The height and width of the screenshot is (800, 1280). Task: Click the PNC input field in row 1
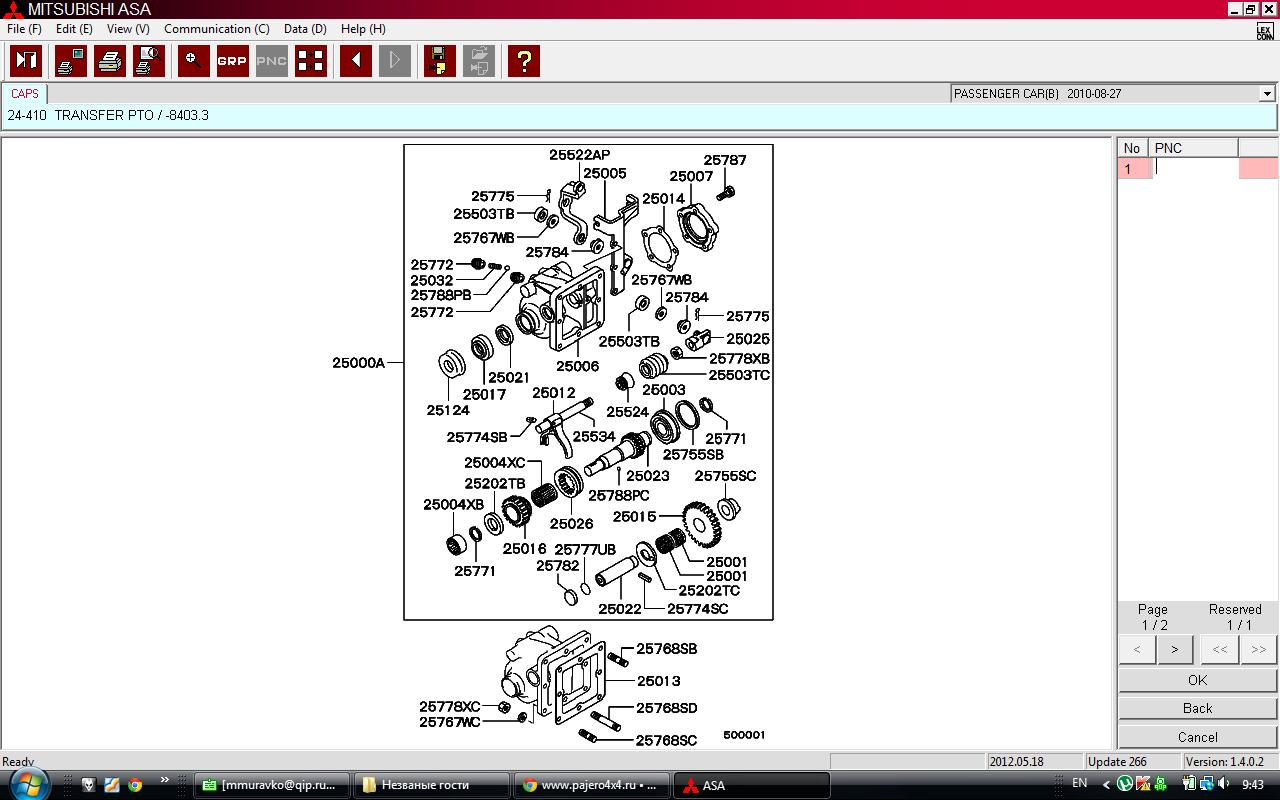point(1194,169)
